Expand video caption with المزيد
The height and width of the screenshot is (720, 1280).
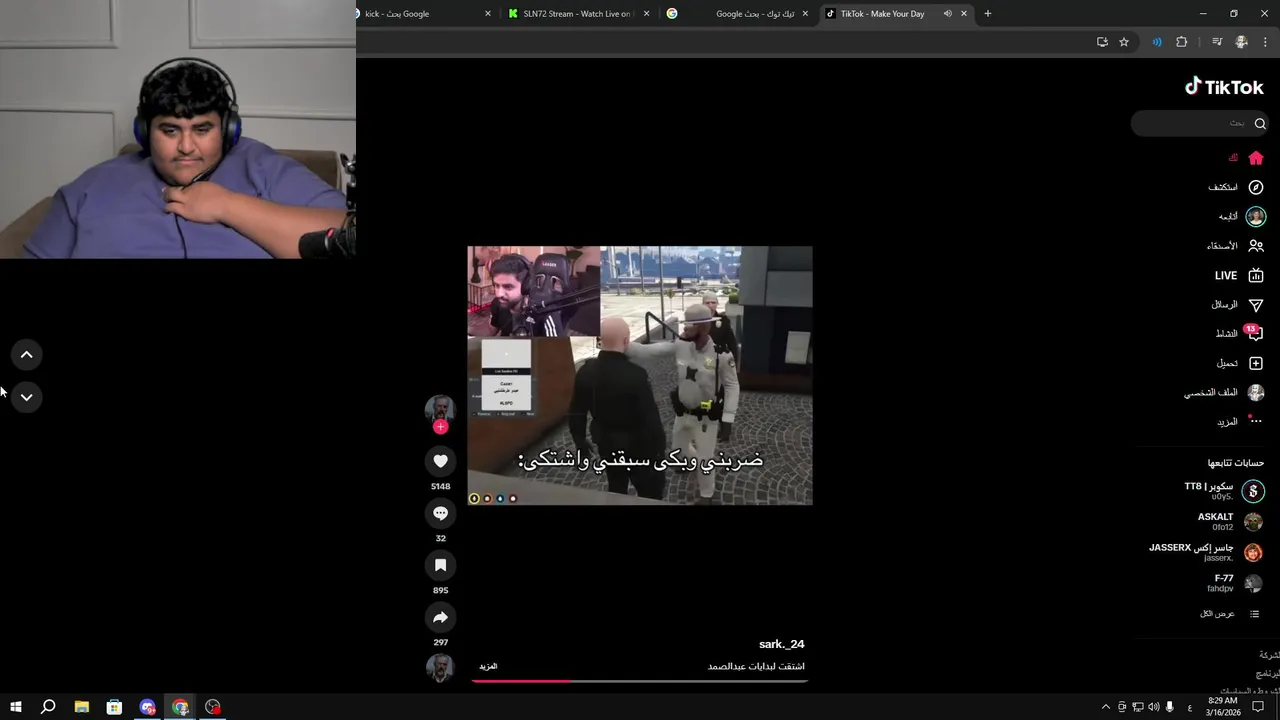(488, 666)
